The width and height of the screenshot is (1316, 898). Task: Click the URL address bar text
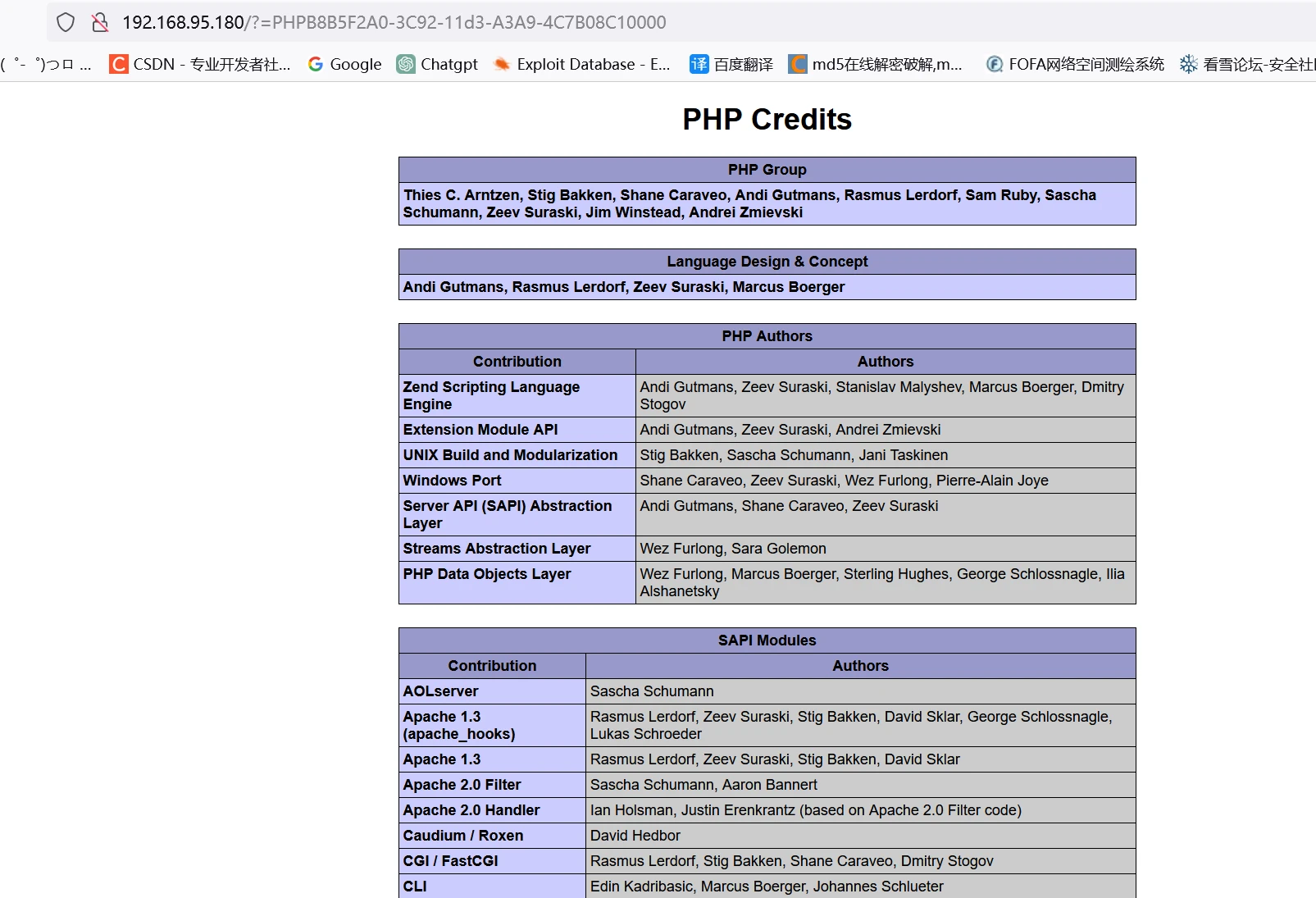coord(394,22)
